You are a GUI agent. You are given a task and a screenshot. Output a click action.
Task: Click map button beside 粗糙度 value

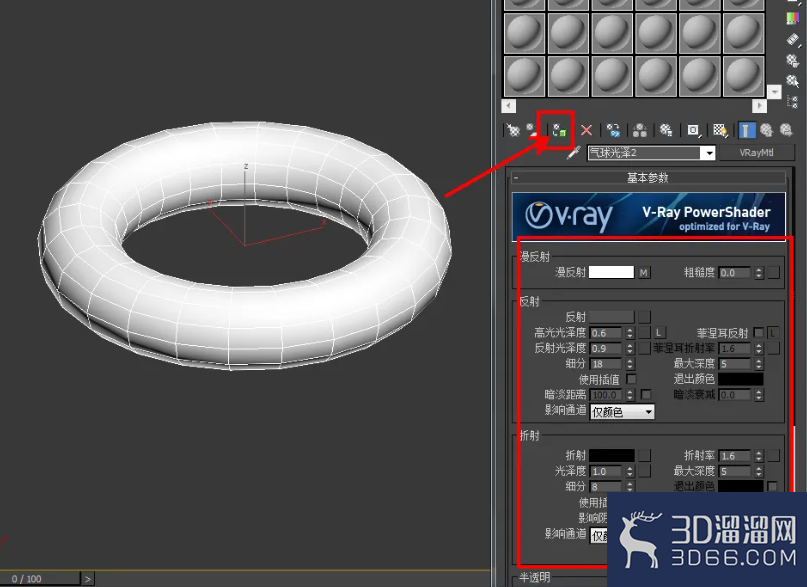(774, 273)
